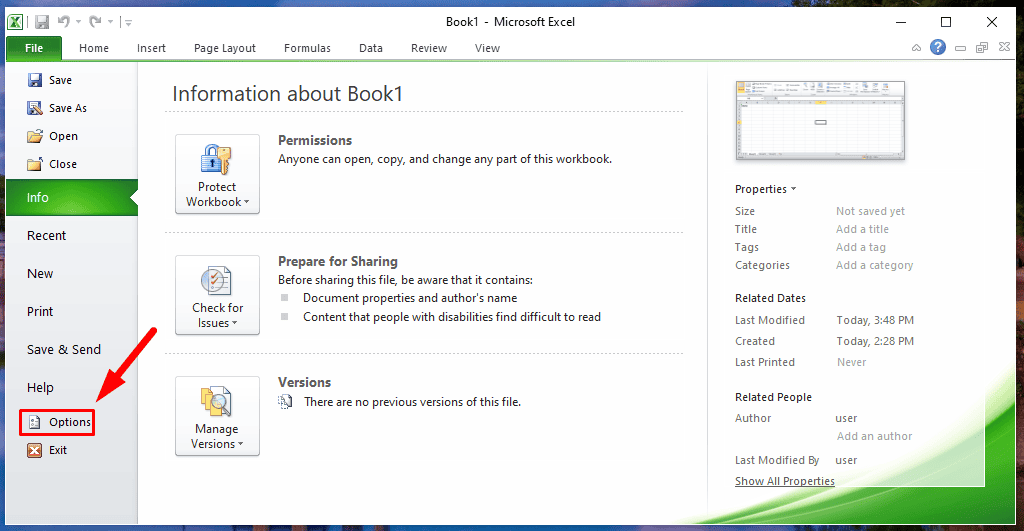Go to the Recent section
The image size is (1024, 531).
click(x=46, y=236)
